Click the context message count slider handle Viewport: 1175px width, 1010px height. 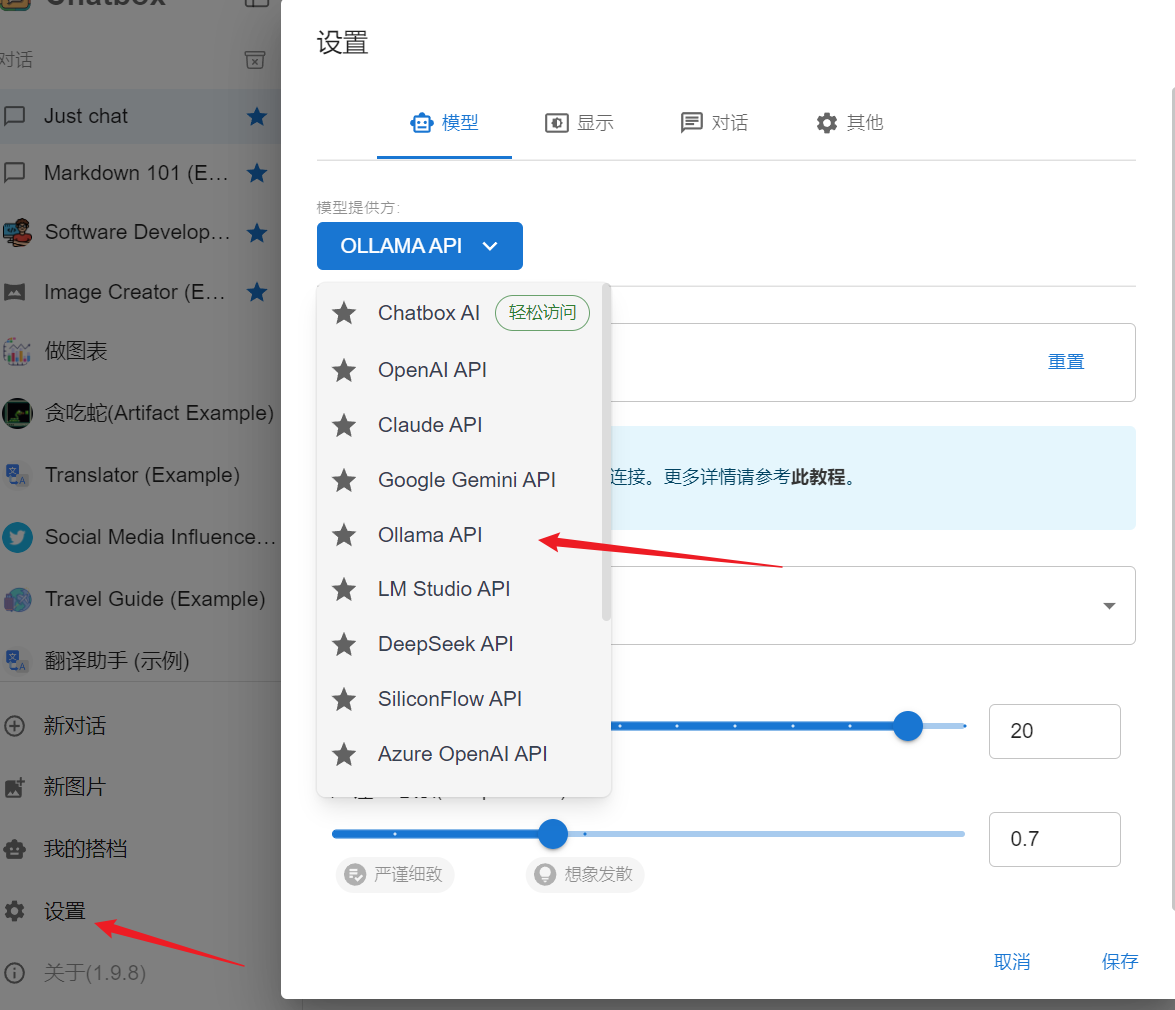(907, 726)
